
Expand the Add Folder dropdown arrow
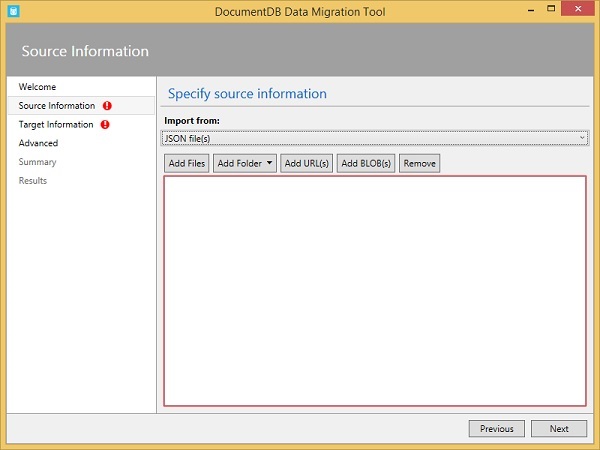coord(269,163)
